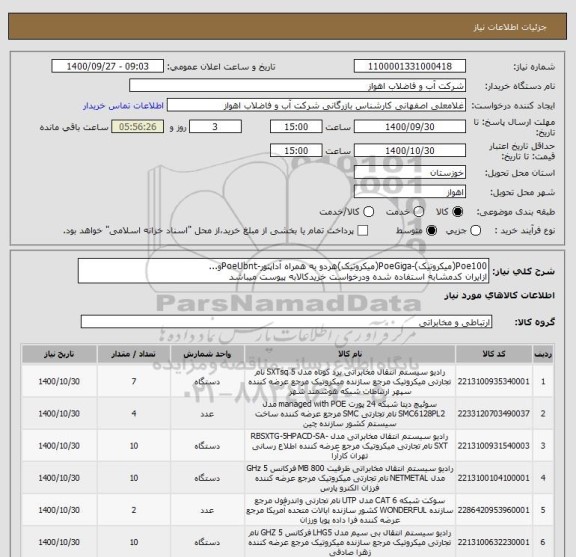576x557 pixels.
Task: Click quantity 7 in row 1
Action: click(x=134, y=381)
